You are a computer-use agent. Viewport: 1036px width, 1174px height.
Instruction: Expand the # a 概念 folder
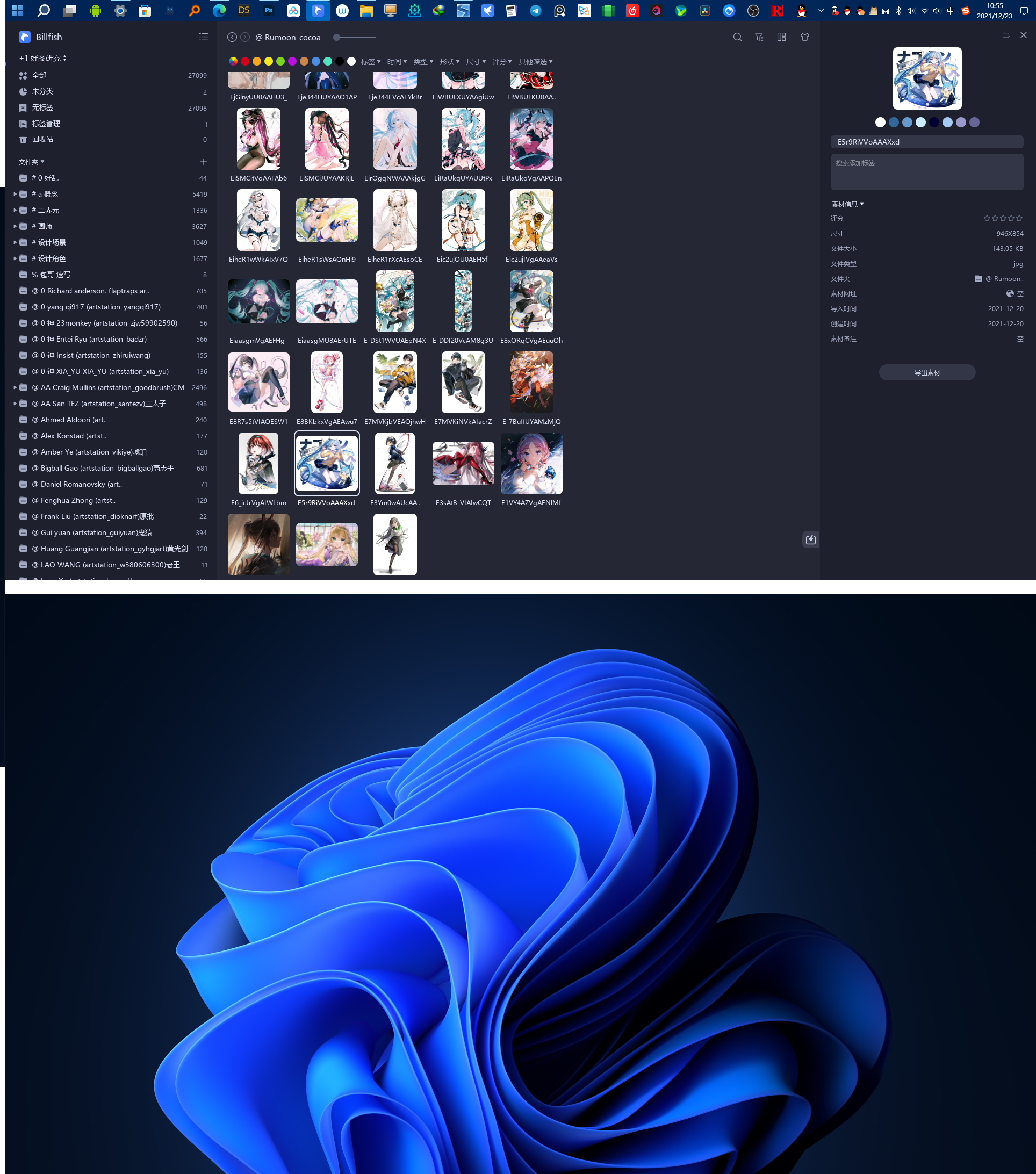click(x=15, y=194)
